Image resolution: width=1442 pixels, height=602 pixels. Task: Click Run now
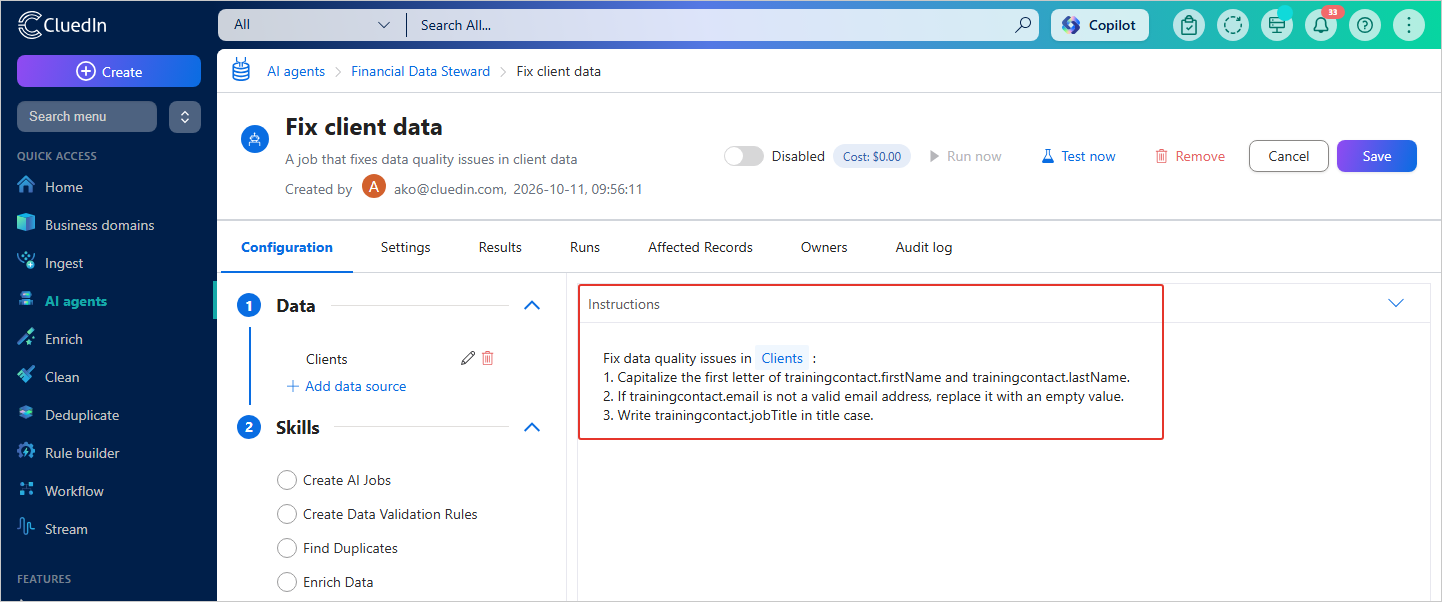click(965, 156)
